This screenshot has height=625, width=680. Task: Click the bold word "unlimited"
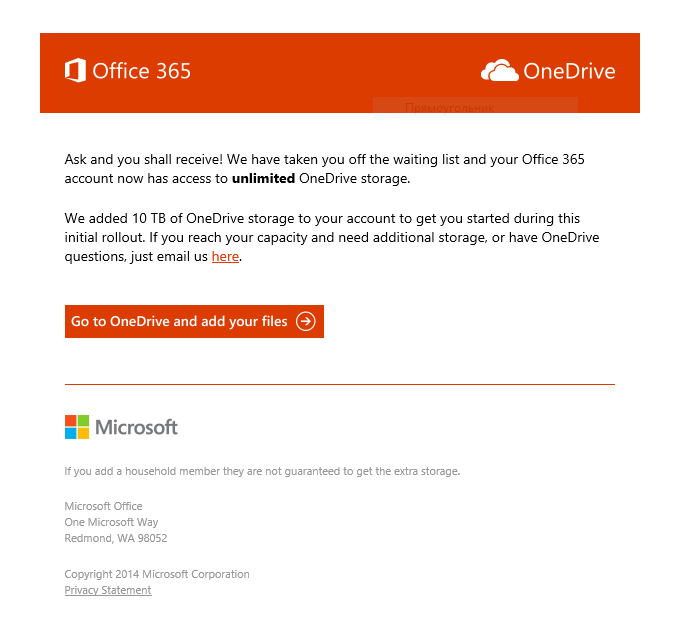pyautogui.click(x=263, y=179)
